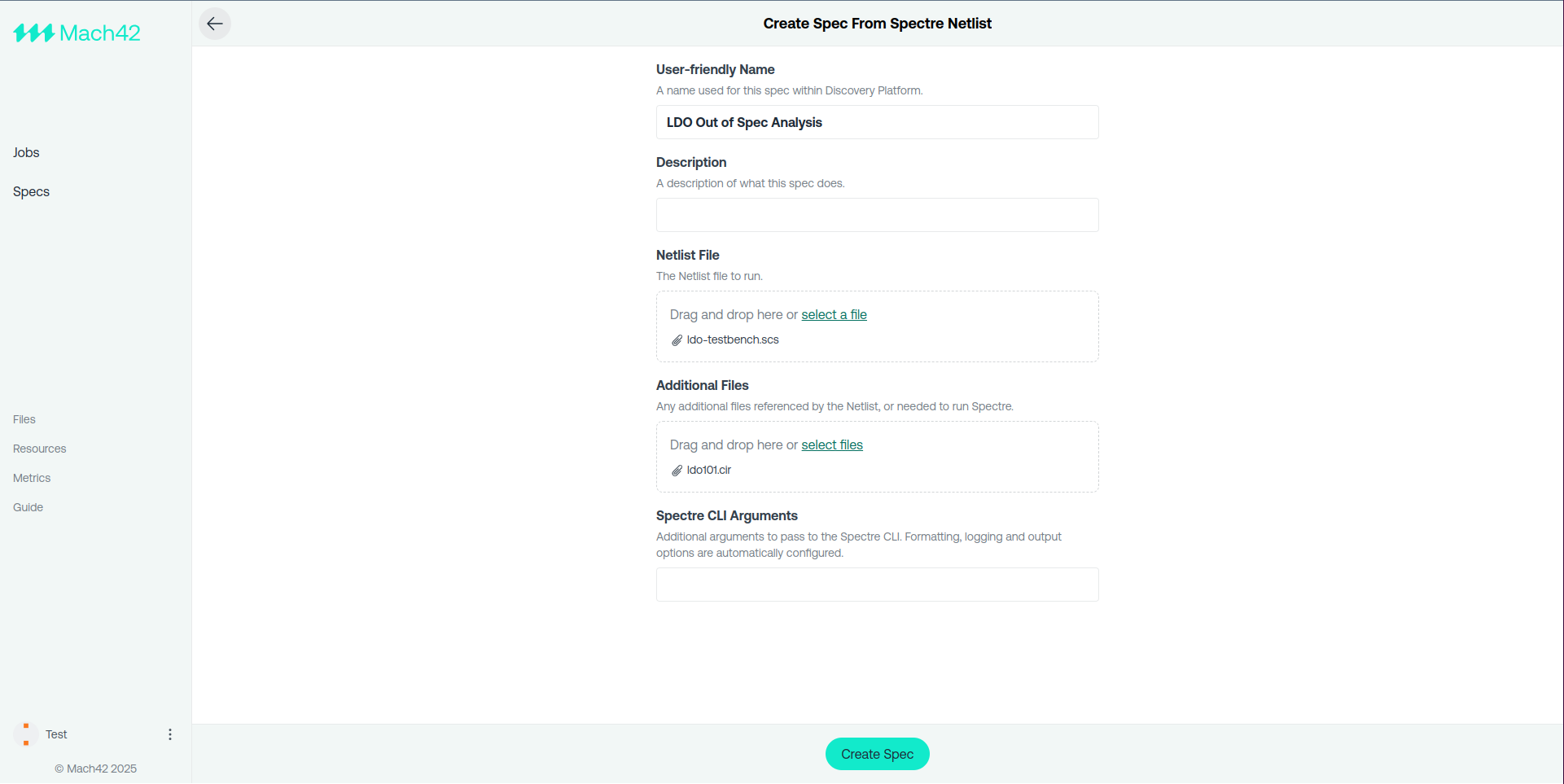Go to the Specs page

click(x=31, y=191)
